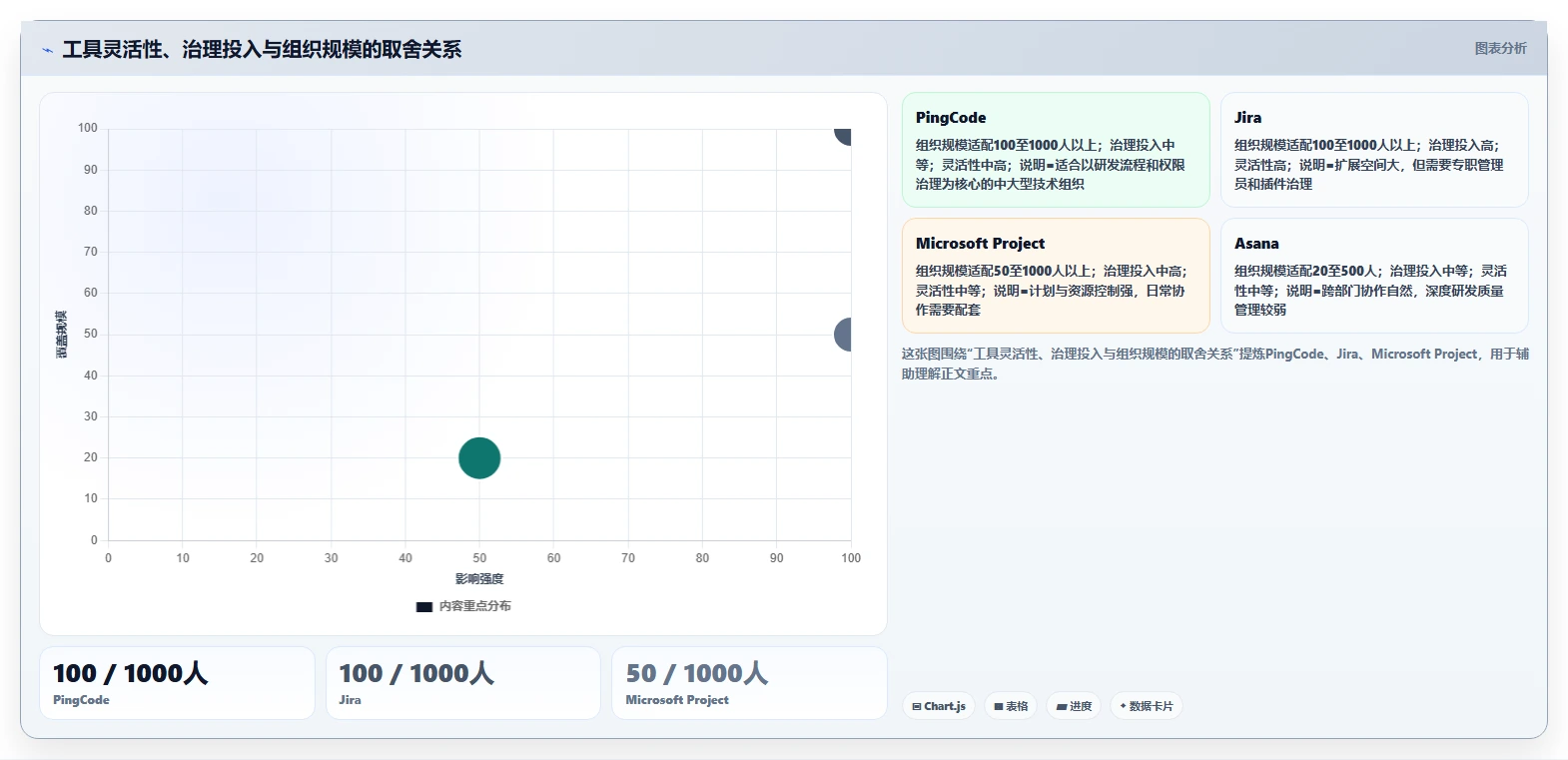Click the 50 / 1000人 stat value

coord(697,673)
